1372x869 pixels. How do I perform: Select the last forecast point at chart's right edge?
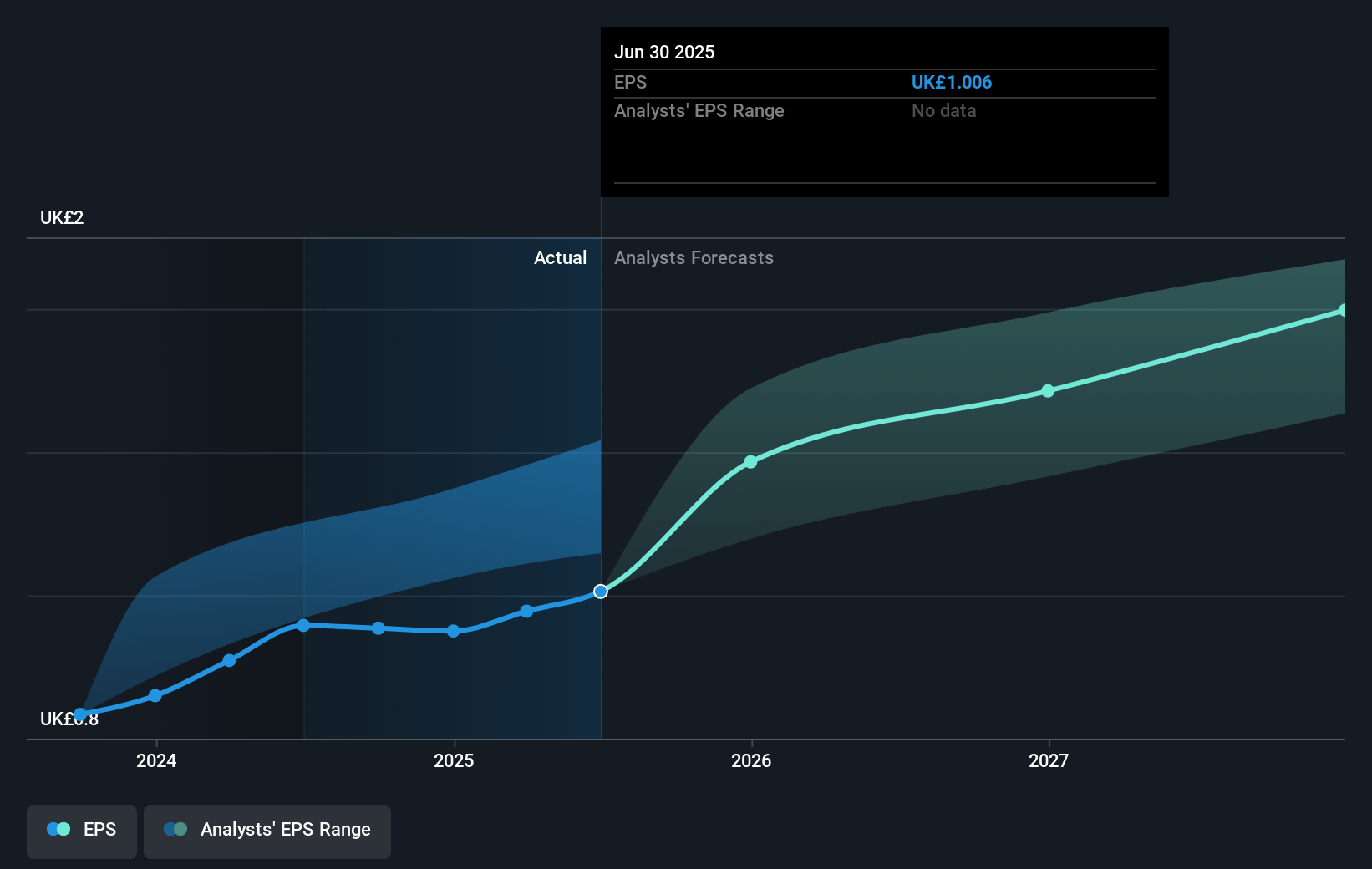point(1343,311)
